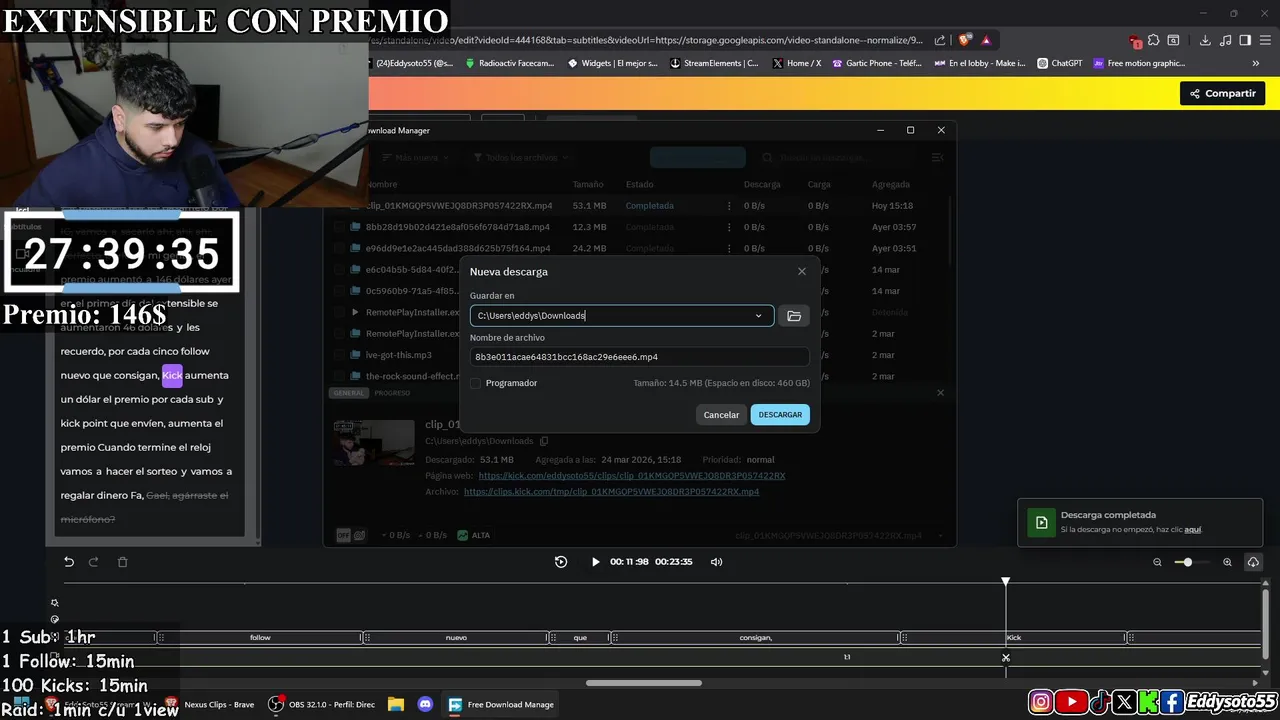This screenshot has height=720, width=1280.
Task: Click the editor play button
Action: click(595, 562)
